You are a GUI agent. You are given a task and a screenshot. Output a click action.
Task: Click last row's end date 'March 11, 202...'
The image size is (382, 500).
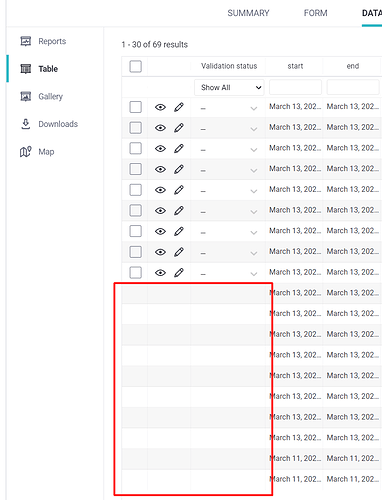click(x=353, y=479)
